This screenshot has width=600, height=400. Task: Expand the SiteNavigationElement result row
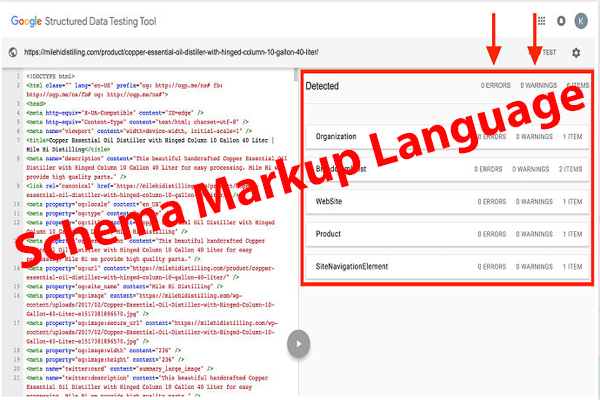coord(447,267)
